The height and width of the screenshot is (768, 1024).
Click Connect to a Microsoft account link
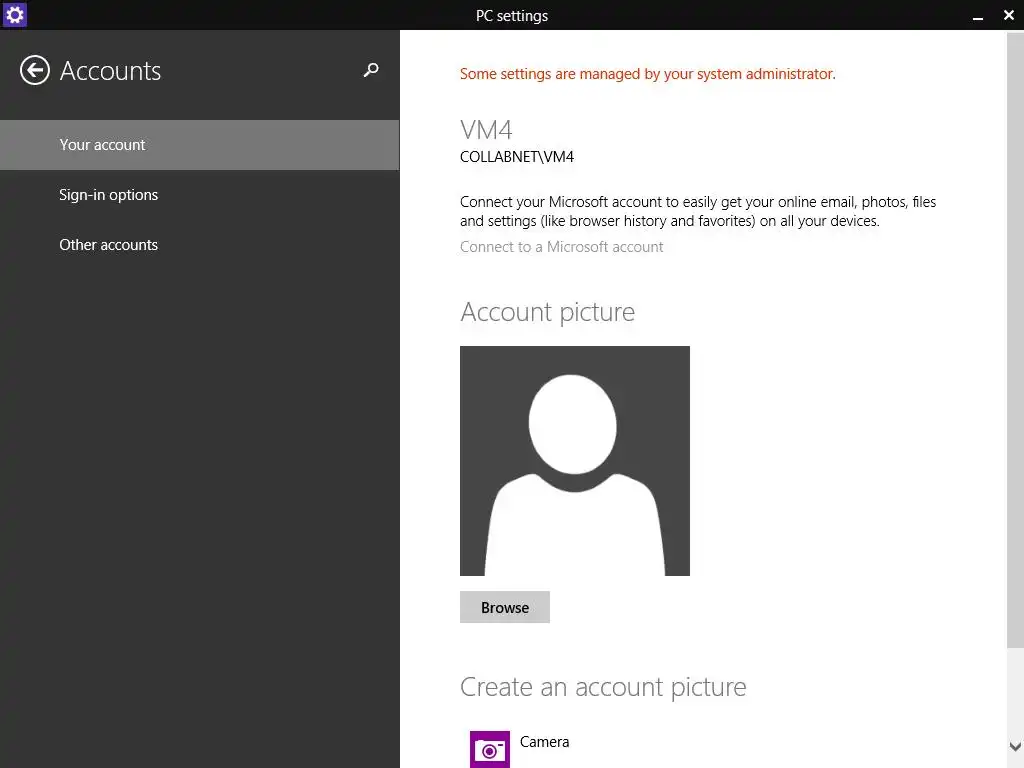(x=562, y=247)
